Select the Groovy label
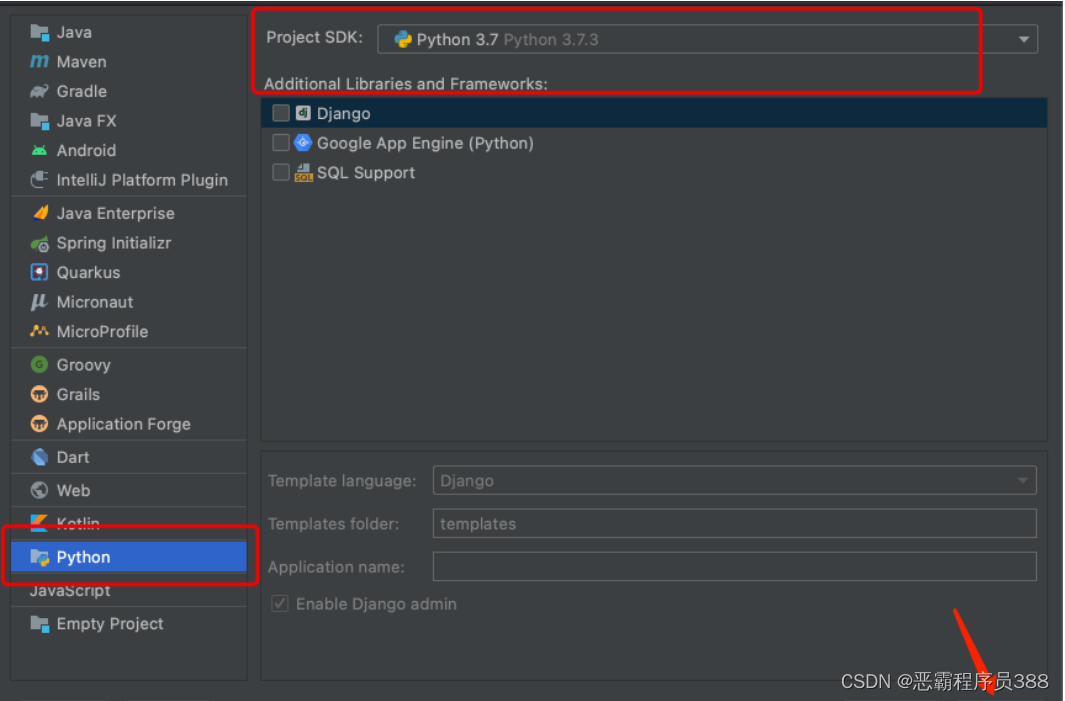This screenshot has height=701, width=1065. 84,365
